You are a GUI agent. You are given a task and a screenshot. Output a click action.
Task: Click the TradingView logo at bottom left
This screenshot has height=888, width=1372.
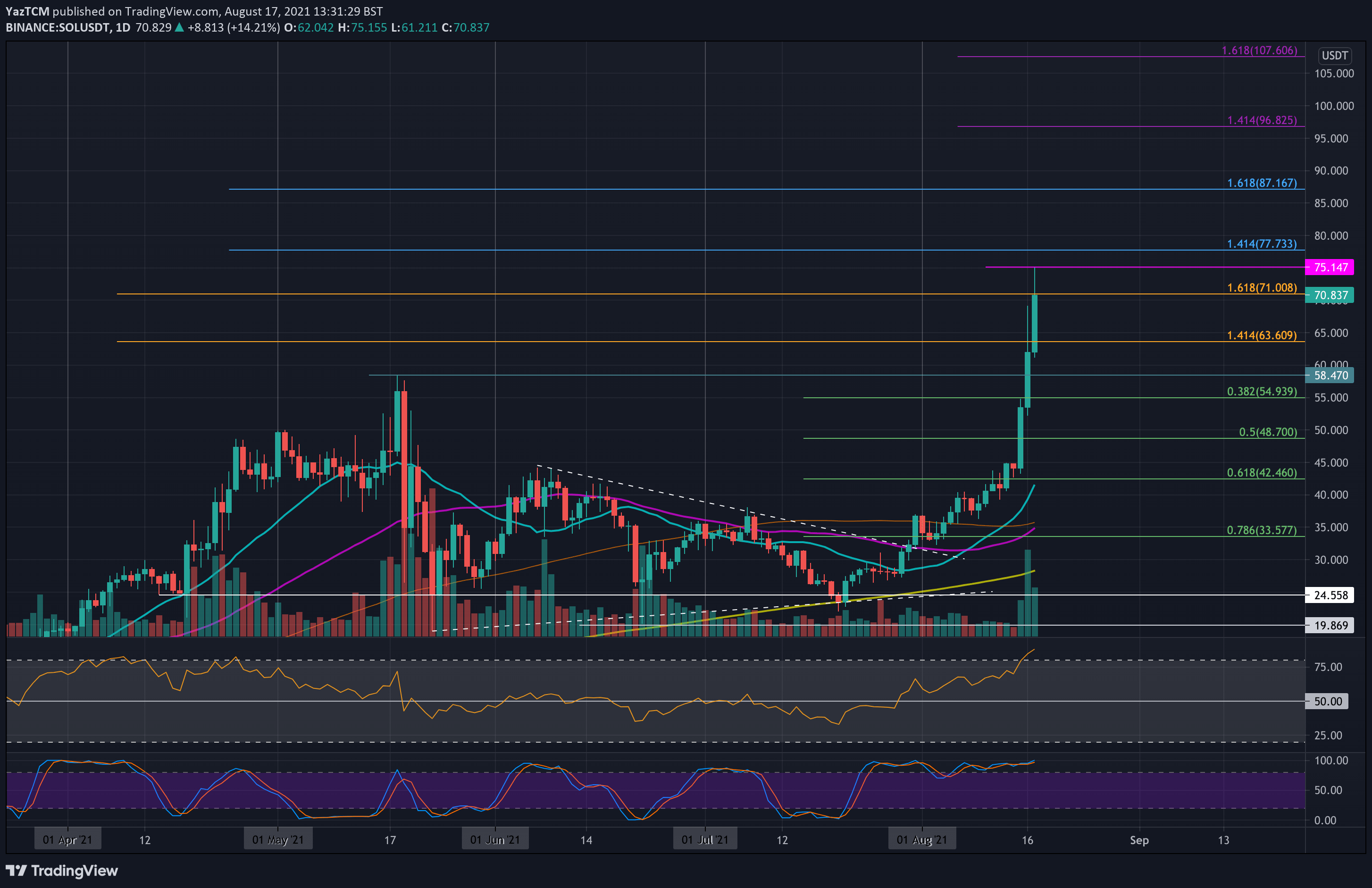pyautogui.click(x=62, y=870)
